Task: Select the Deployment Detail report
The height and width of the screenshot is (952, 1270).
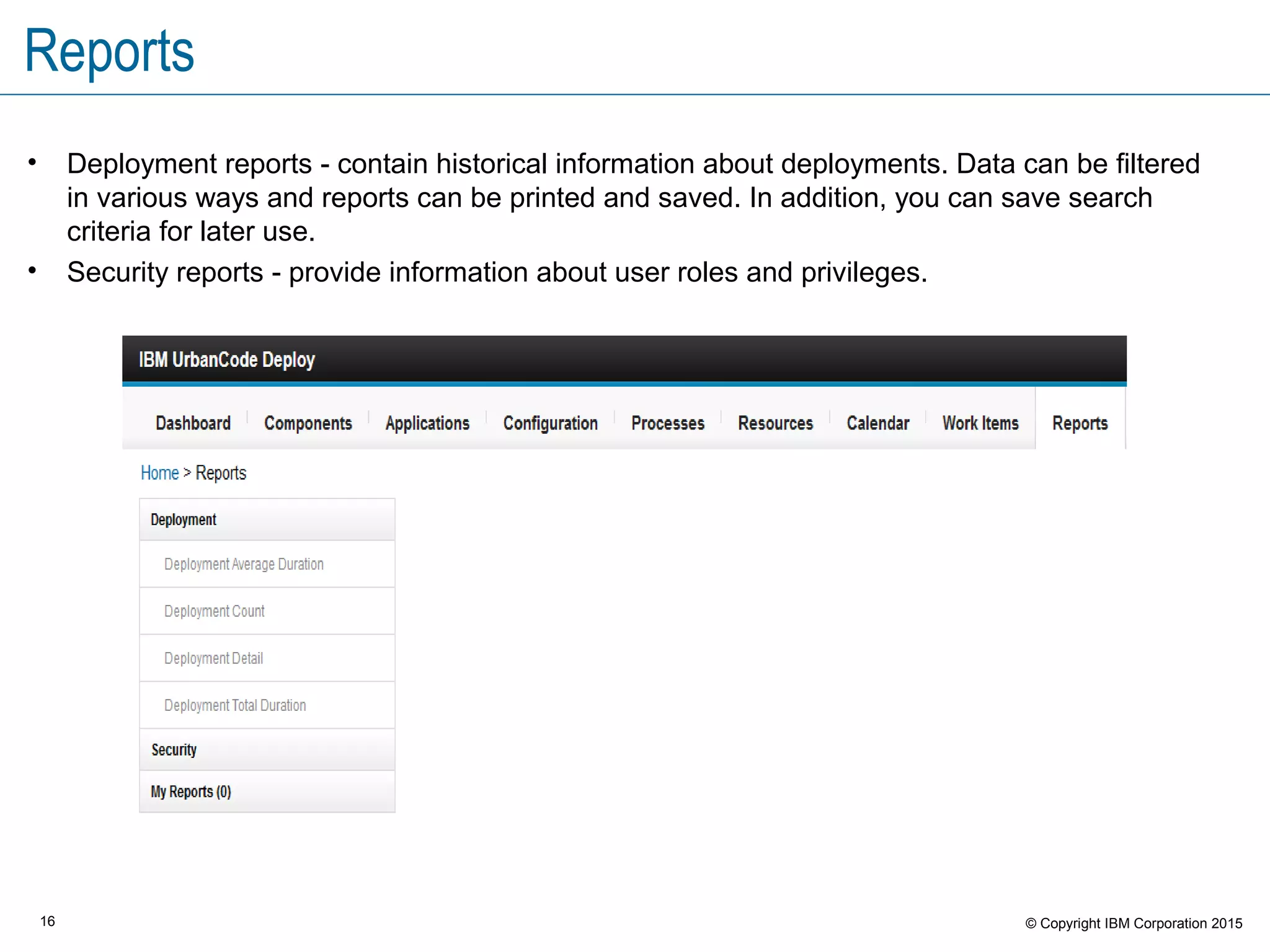Action: pos(213,658)
